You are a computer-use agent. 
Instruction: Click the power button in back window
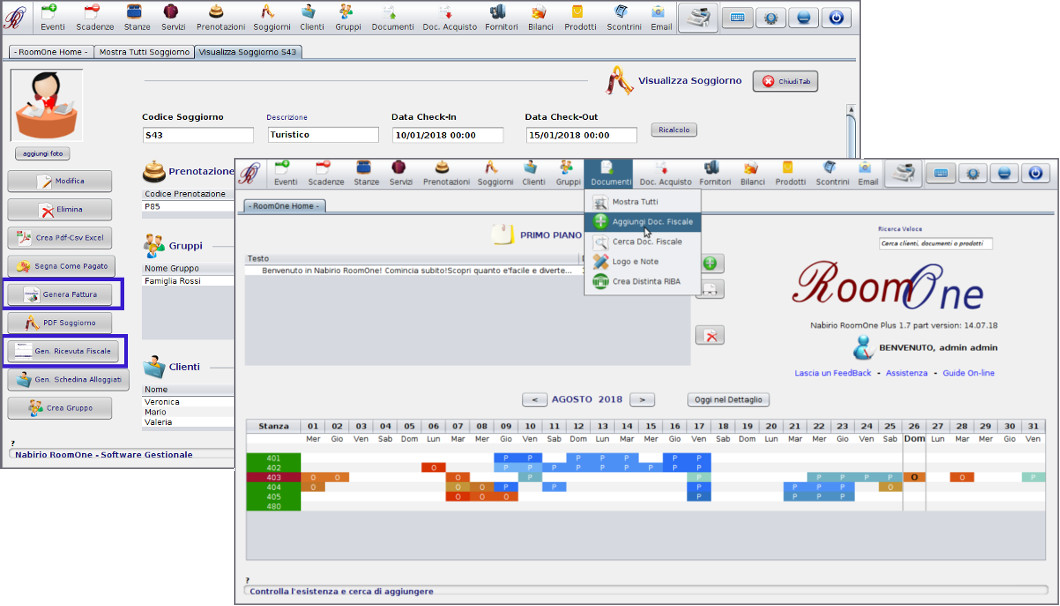[x=836, y=18]
